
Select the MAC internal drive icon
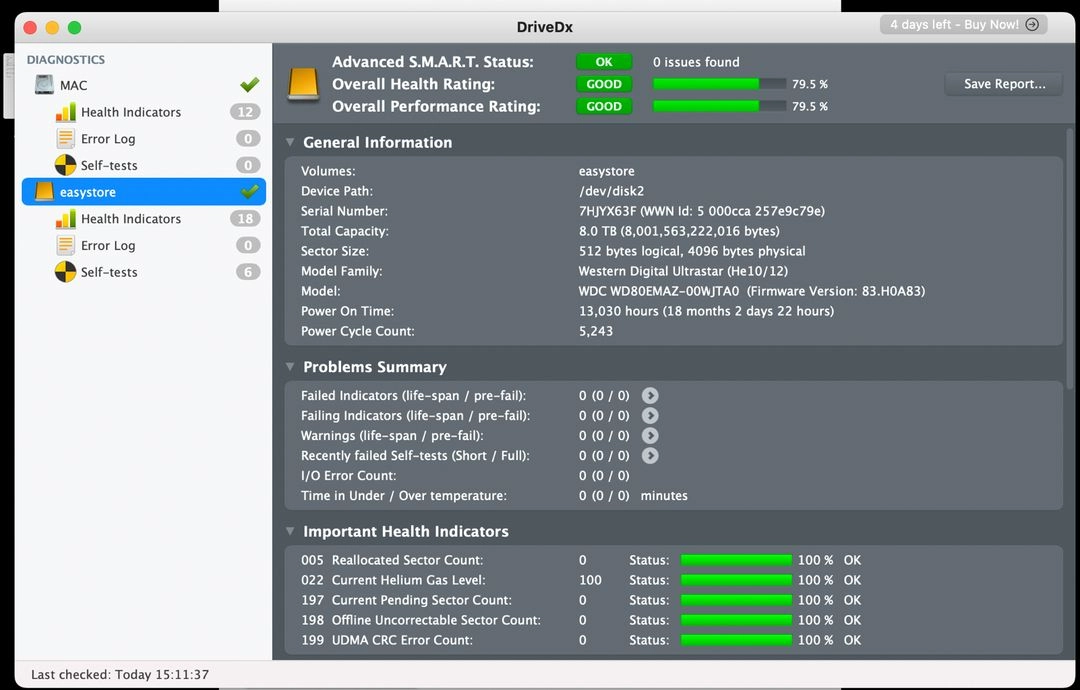tap(44, 85)
